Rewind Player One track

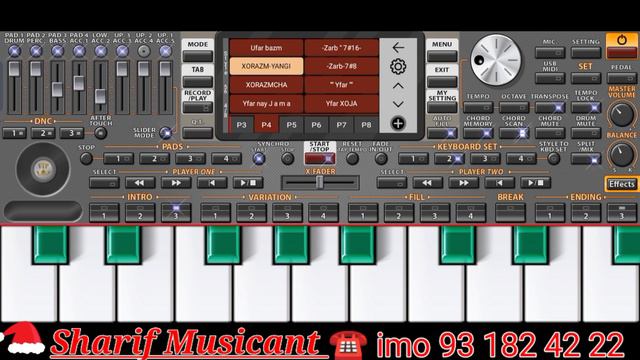140,183
